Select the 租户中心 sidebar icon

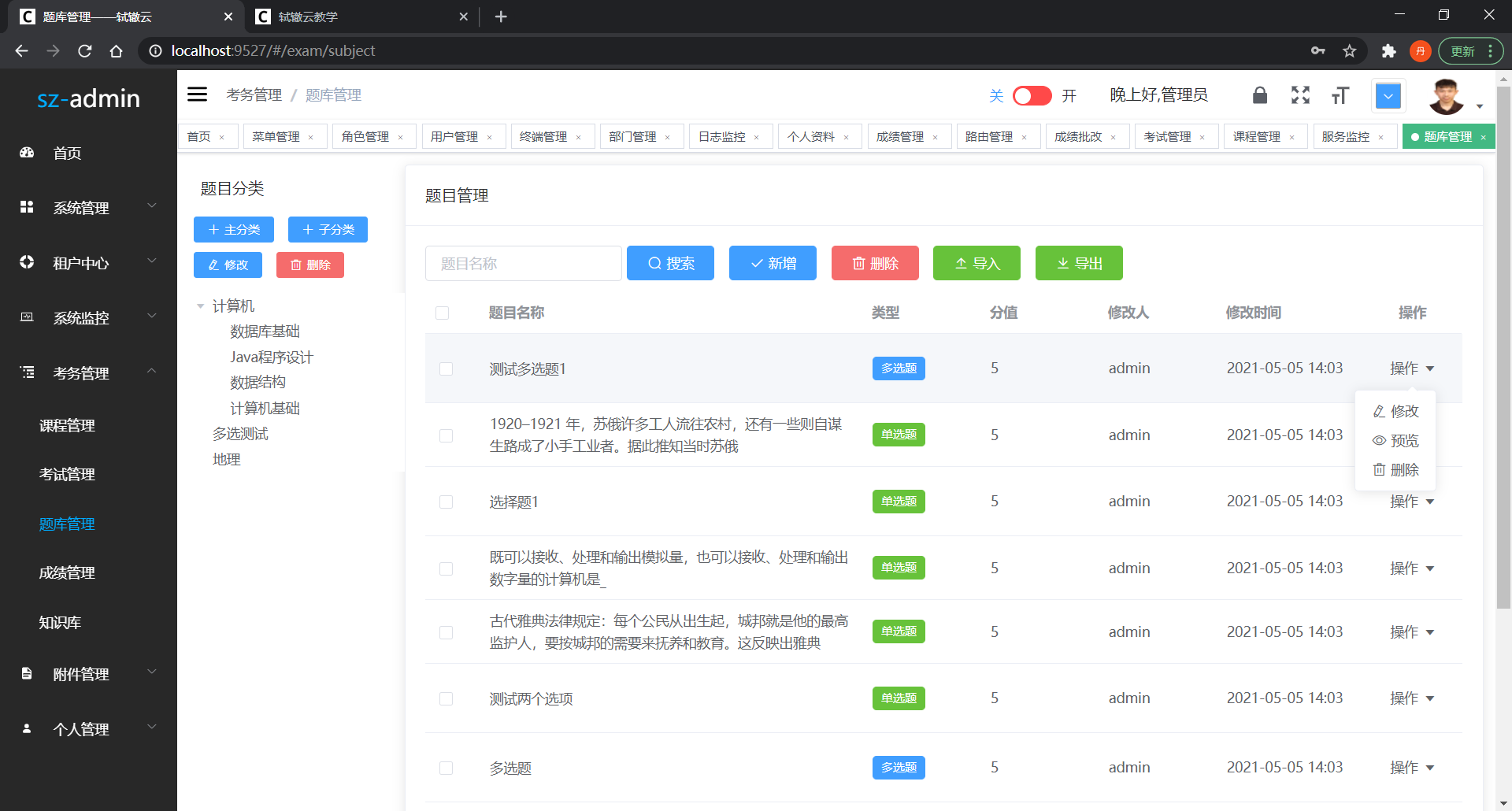26,262
